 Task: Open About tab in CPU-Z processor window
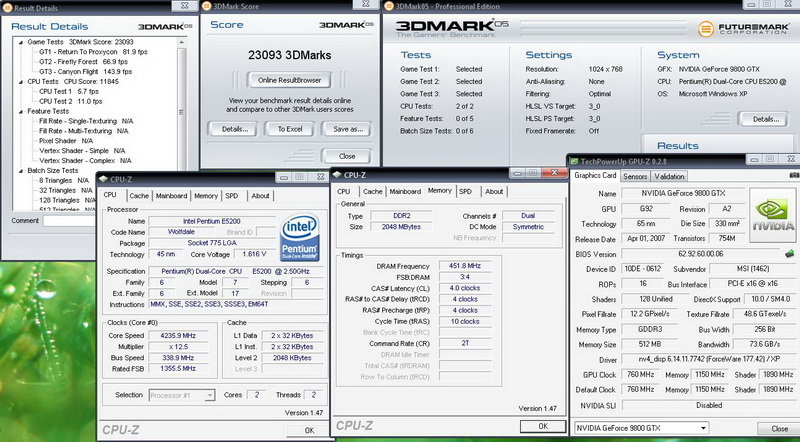click(x=260, y=195)
